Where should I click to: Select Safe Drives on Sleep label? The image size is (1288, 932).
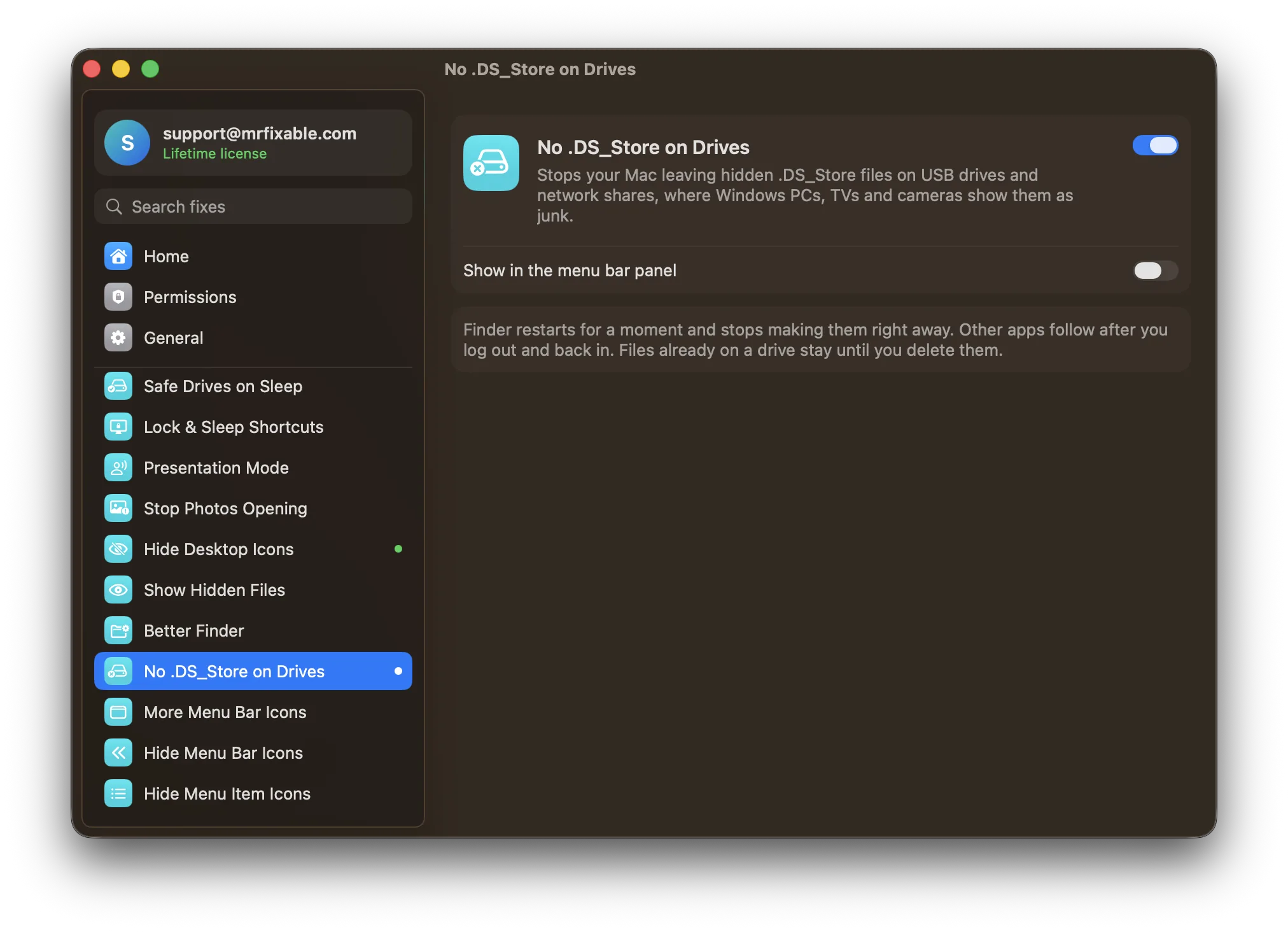[x=223, y=386]
